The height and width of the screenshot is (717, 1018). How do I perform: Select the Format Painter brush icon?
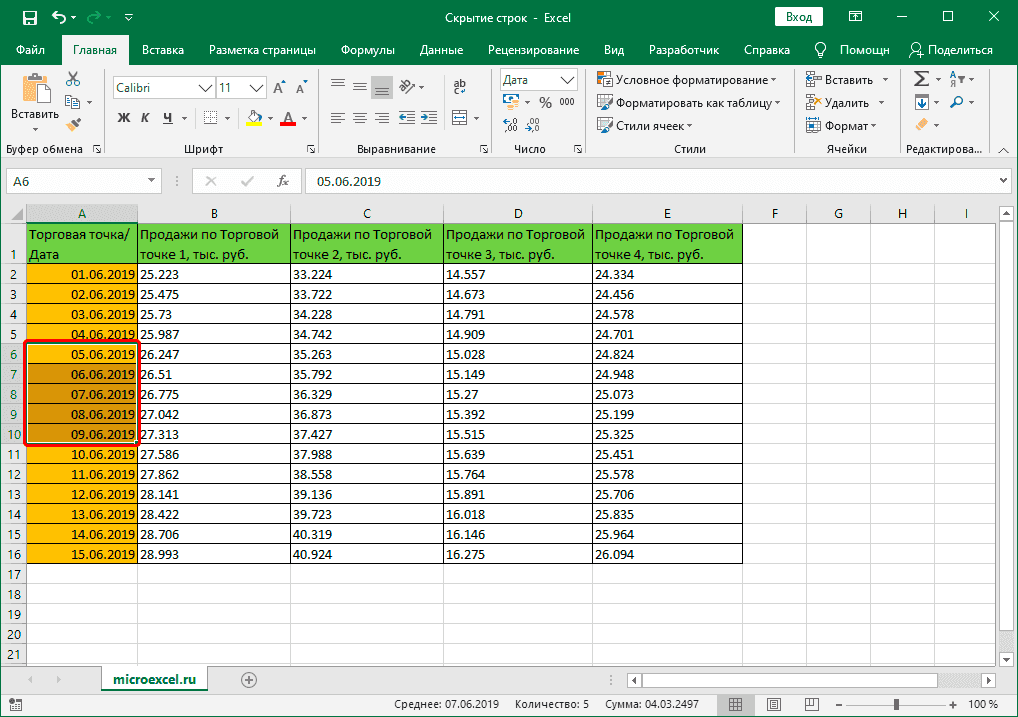(x=73, y=124)
